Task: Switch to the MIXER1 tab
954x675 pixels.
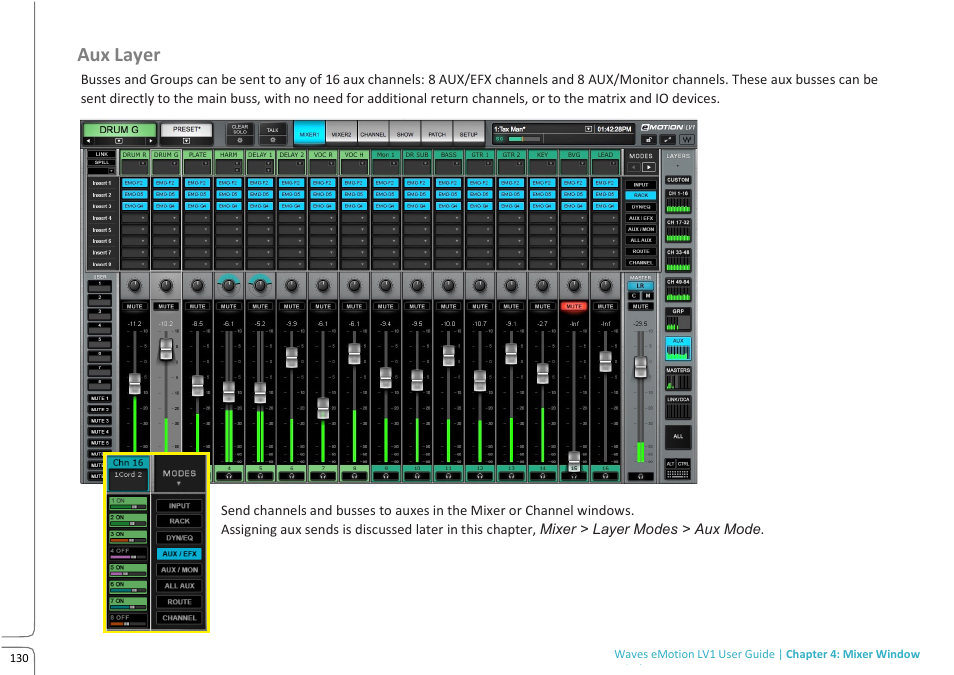Action: coord(309,133)
